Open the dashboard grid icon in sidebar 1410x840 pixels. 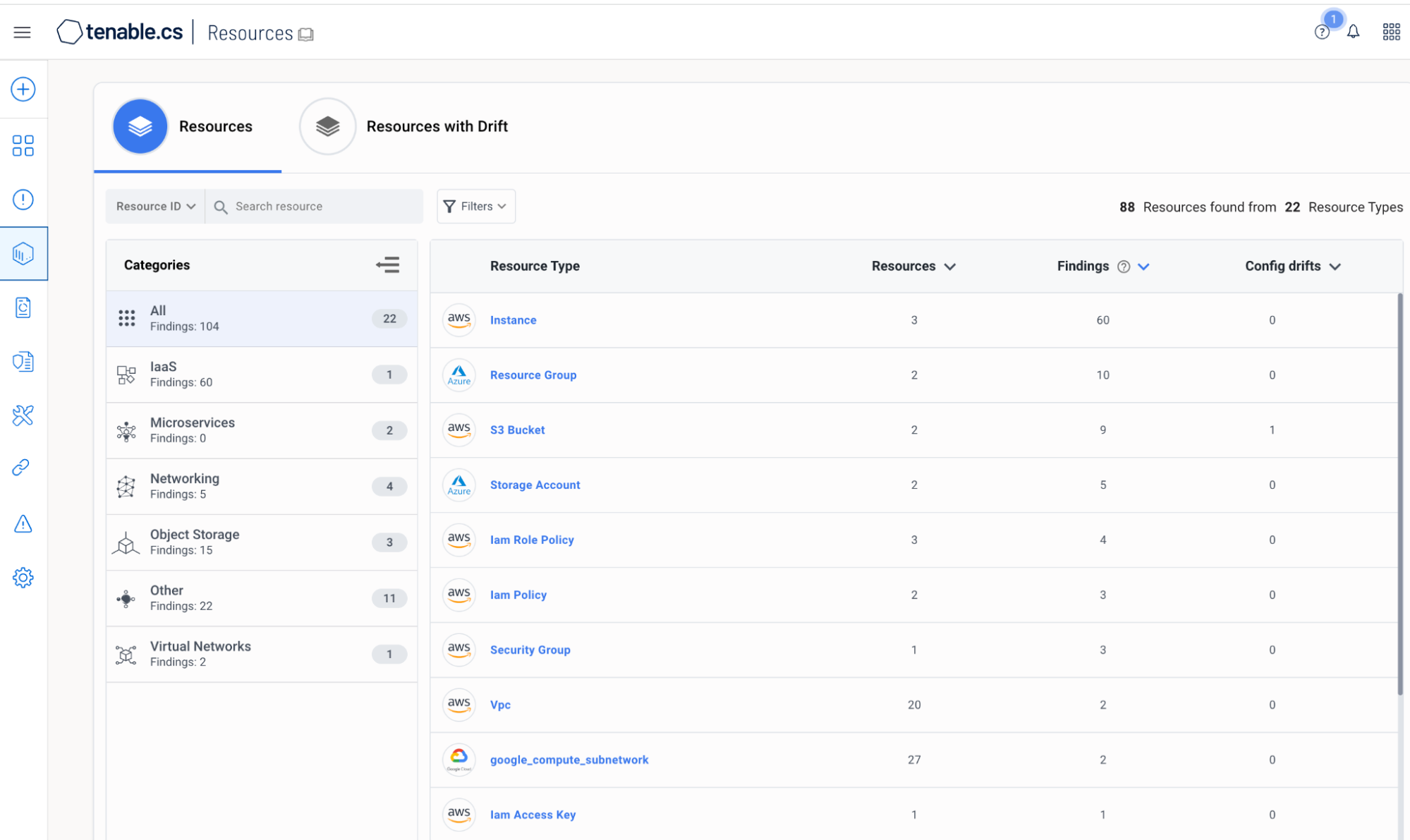coord(23,145)
